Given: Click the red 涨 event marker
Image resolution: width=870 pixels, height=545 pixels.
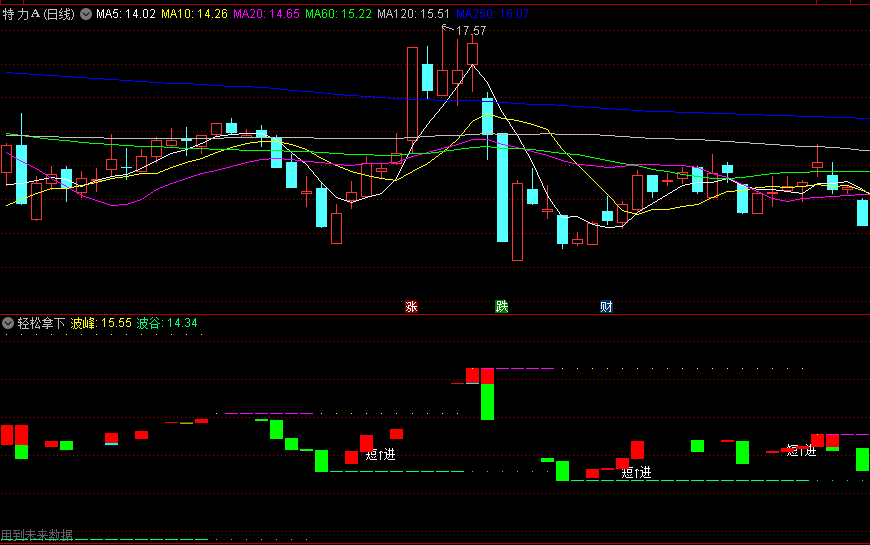Looking at the screenshot, I should click(411, 306).
